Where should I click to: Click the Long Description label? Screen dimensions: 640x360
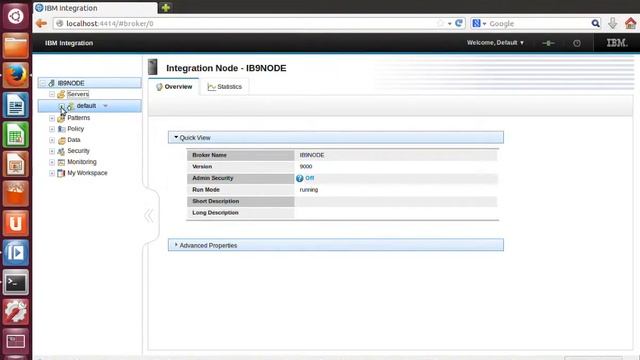tap(215, 213)
